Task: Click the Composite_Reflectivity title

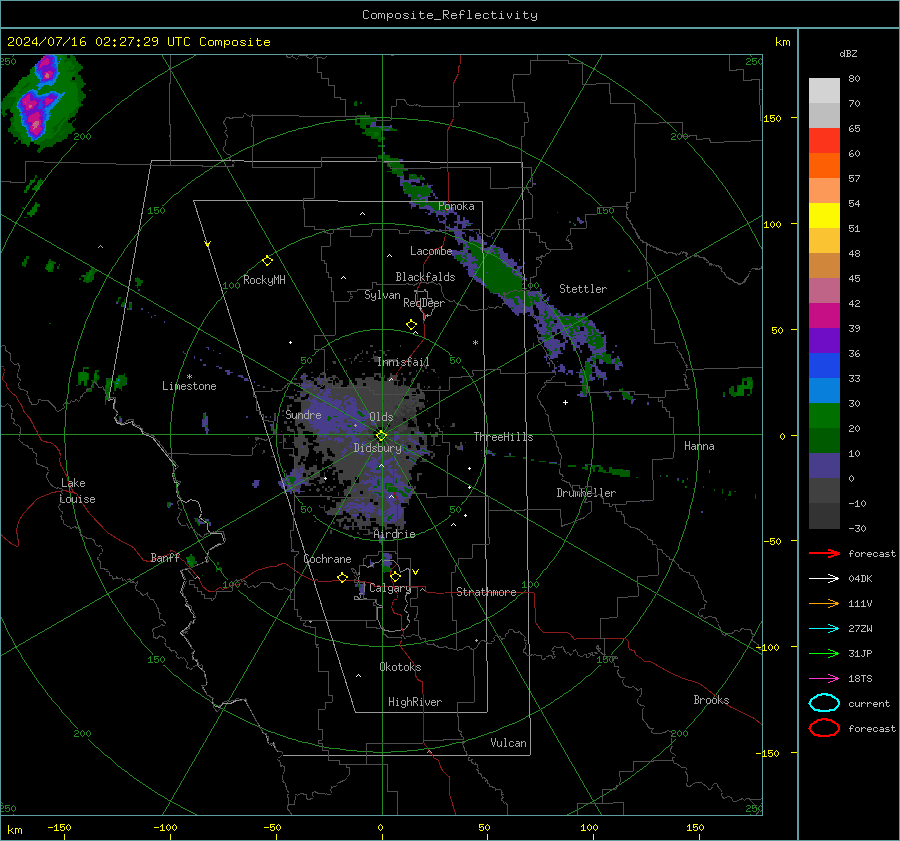Action: pyautogui.click(x=449, y=15)
